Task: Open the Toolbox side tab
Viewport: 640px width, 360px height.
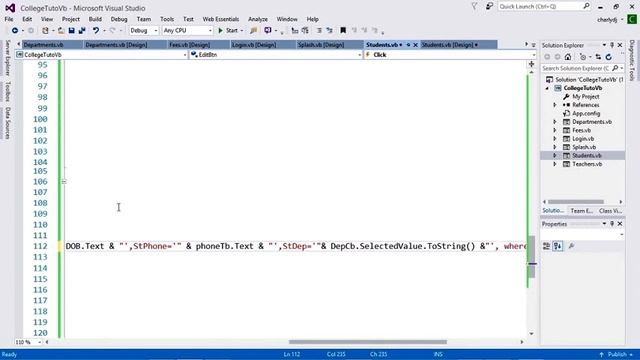Action: tap(7, 91)
